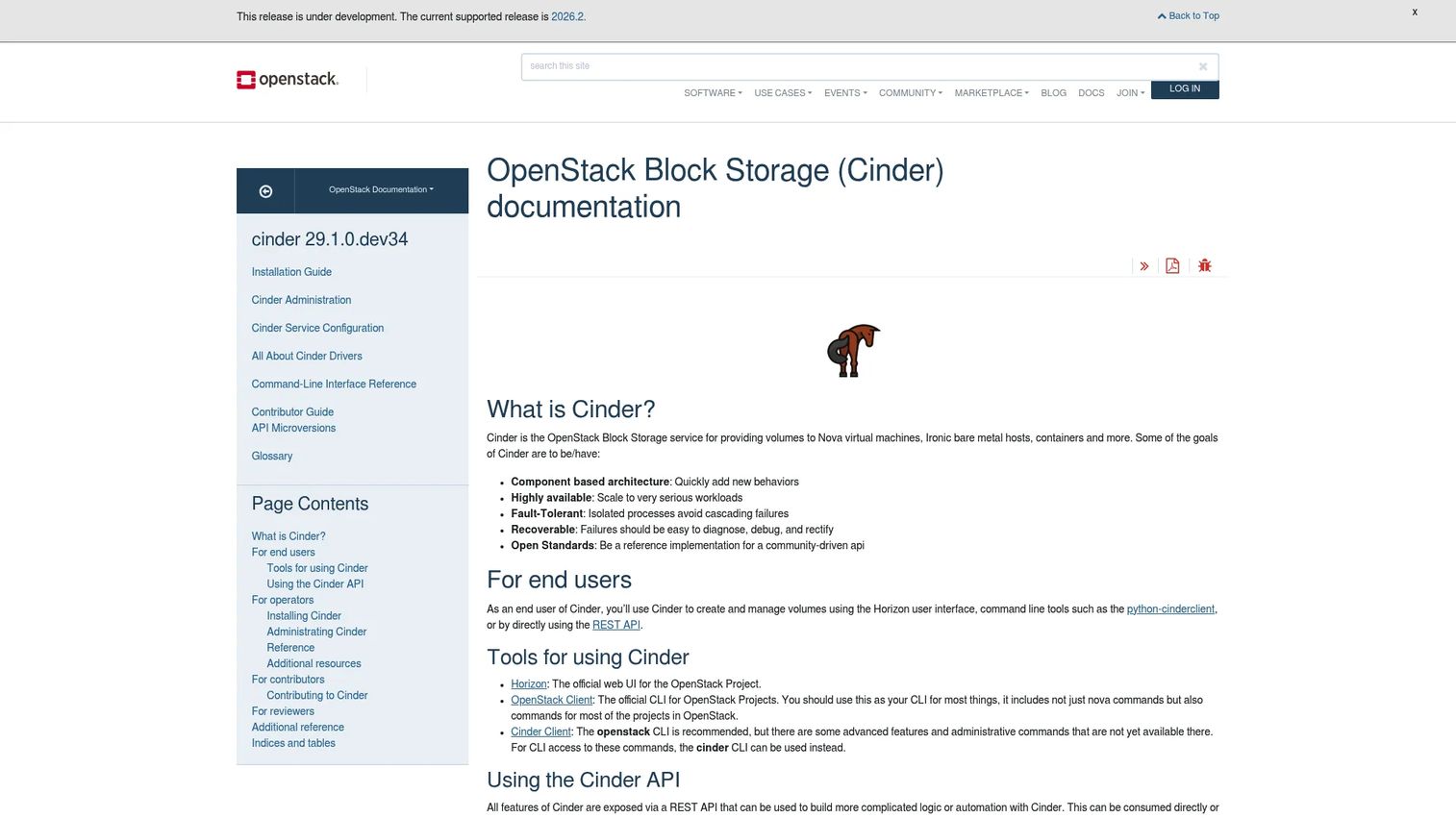This screenshot has width=1456, height=818.
Task: Click the Cinder horse mascot image
Action: [853, 350]
